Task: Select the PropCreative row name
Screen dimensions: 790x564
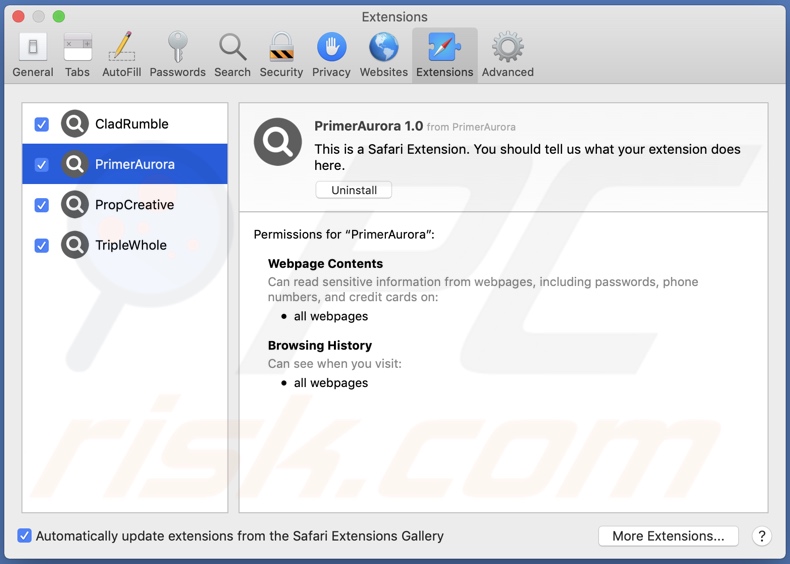Action: (x=135, y=205)
